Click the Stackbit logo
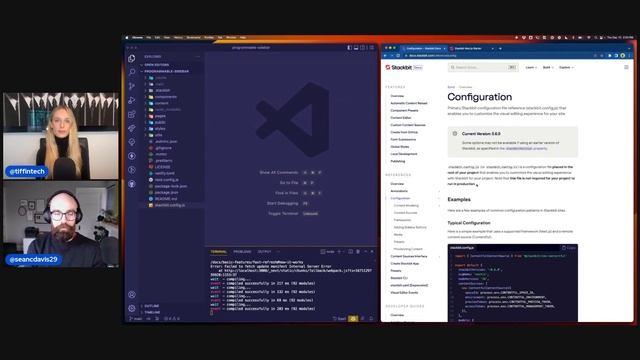This screenshot has height=360, width=640. point(398,67)
